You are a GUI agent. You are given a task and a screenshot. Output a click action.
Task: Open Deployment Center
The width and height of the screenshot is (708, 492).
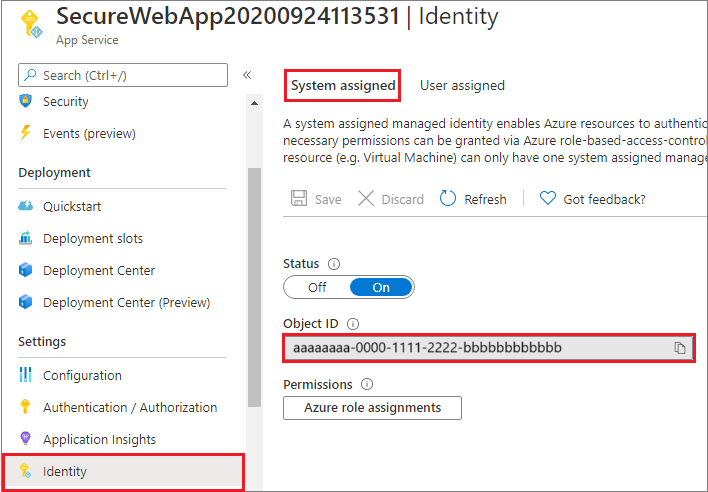(99, 270)
